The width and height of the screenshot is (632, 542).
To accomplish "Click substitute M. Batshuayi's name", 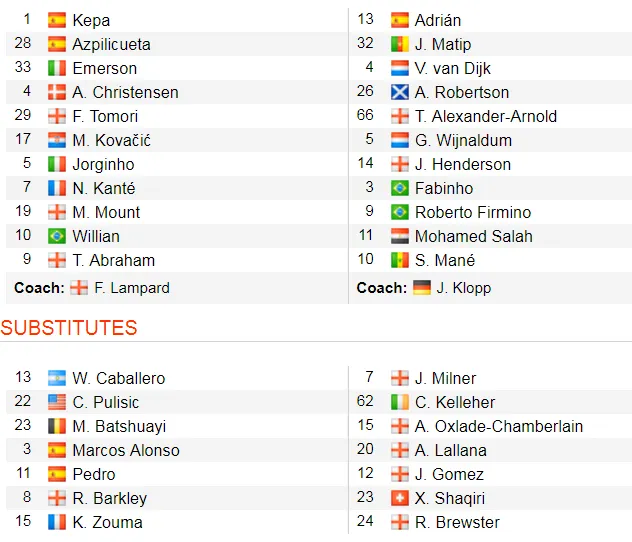I will pos(119,426).
